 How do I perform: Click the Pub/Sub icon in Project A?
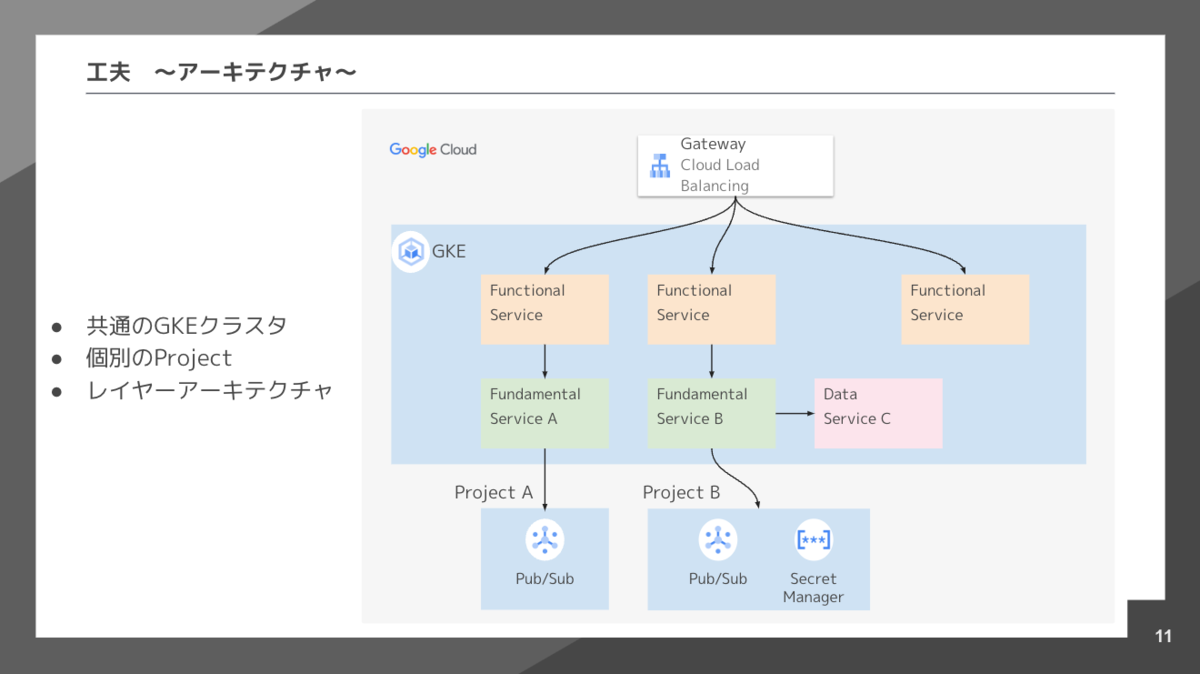tap(545, 540)
